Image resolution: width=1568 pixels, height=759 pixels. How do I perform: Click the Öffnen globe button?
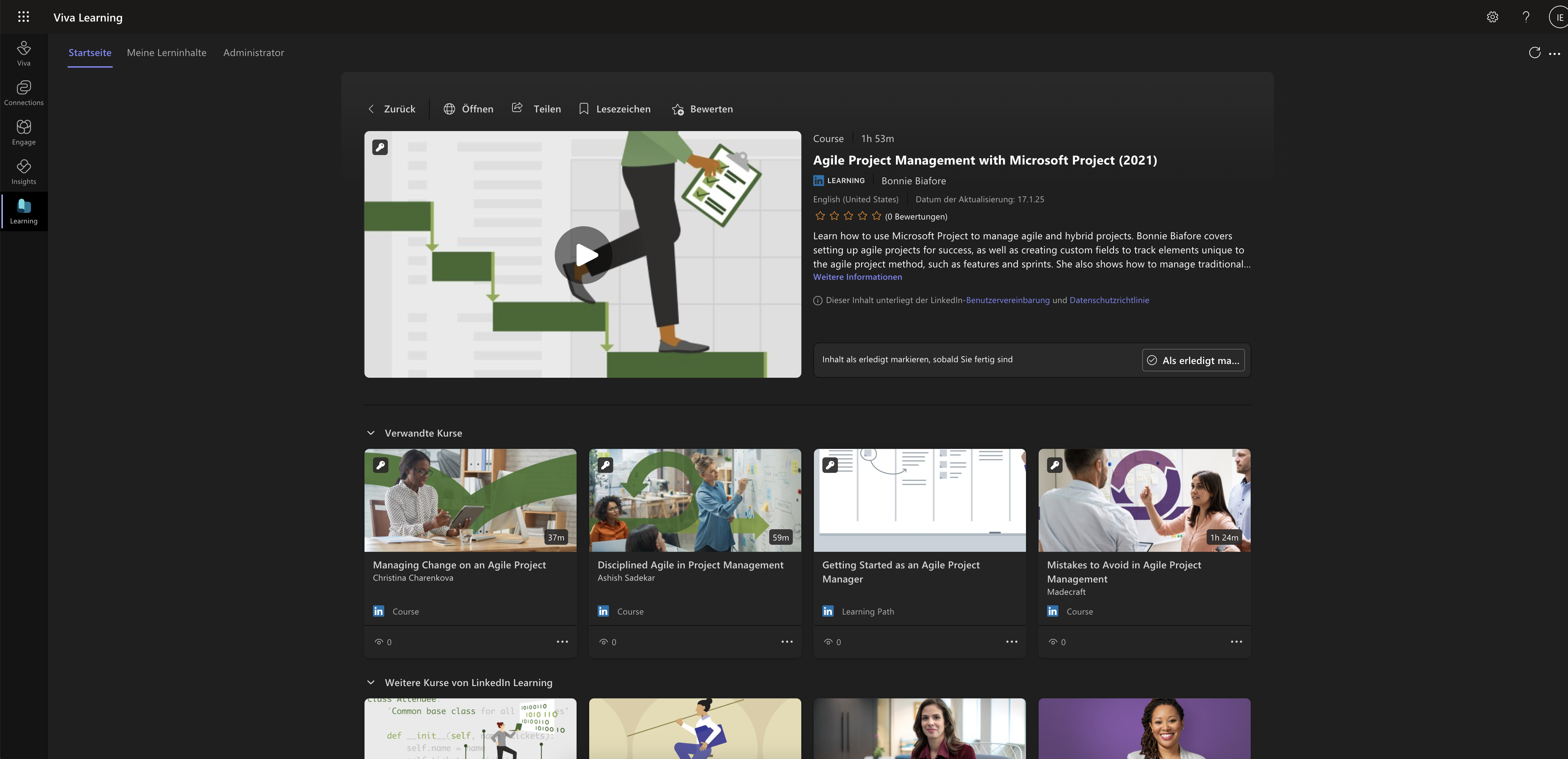coord(468,109)
